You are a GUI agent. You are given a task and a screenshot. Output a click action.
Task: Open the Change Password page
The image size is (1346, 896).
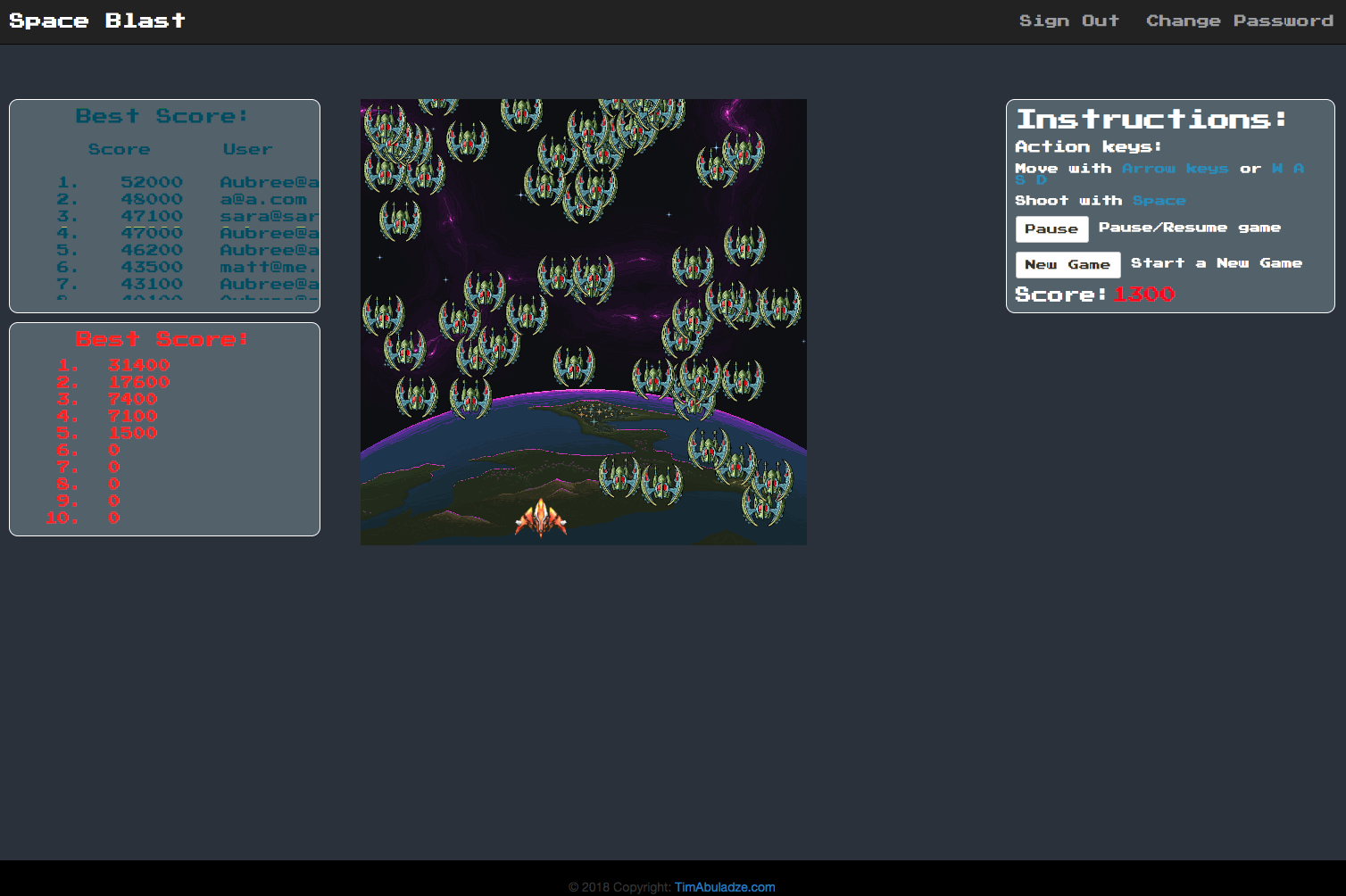(x=1239, y=21)
